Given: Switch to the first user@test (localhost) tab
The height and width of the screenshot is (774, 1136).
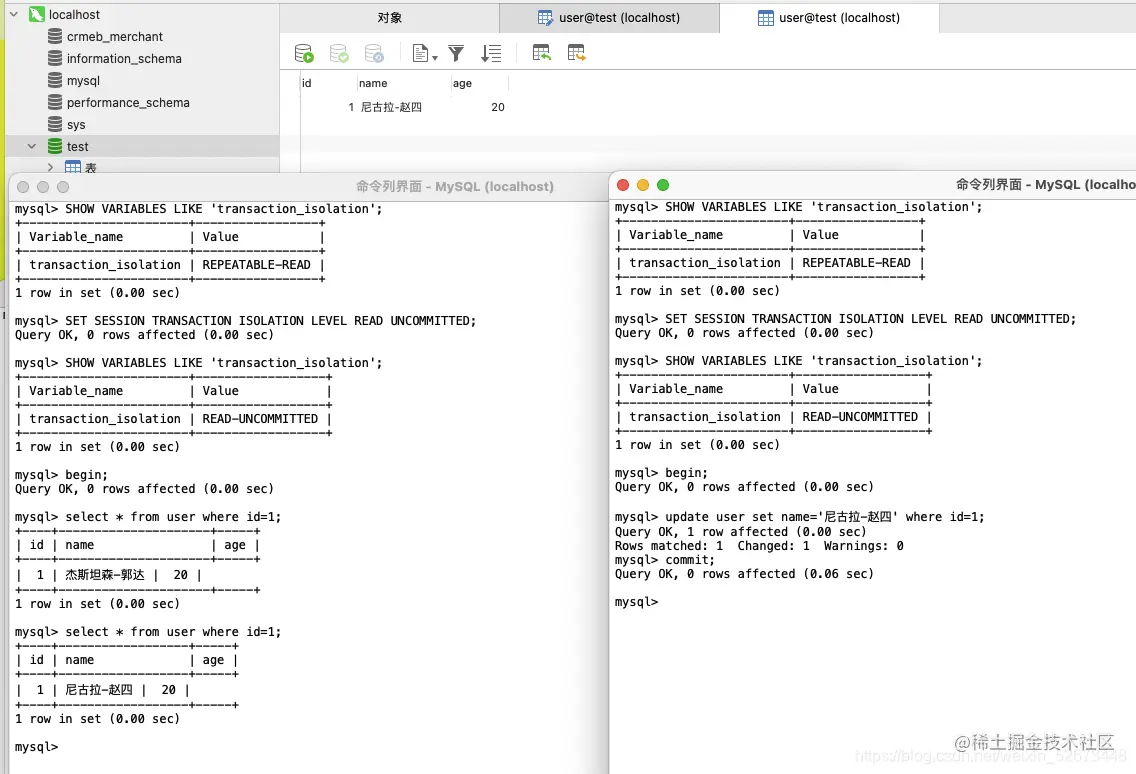Looking at the screenshot, I should (609, 17).
